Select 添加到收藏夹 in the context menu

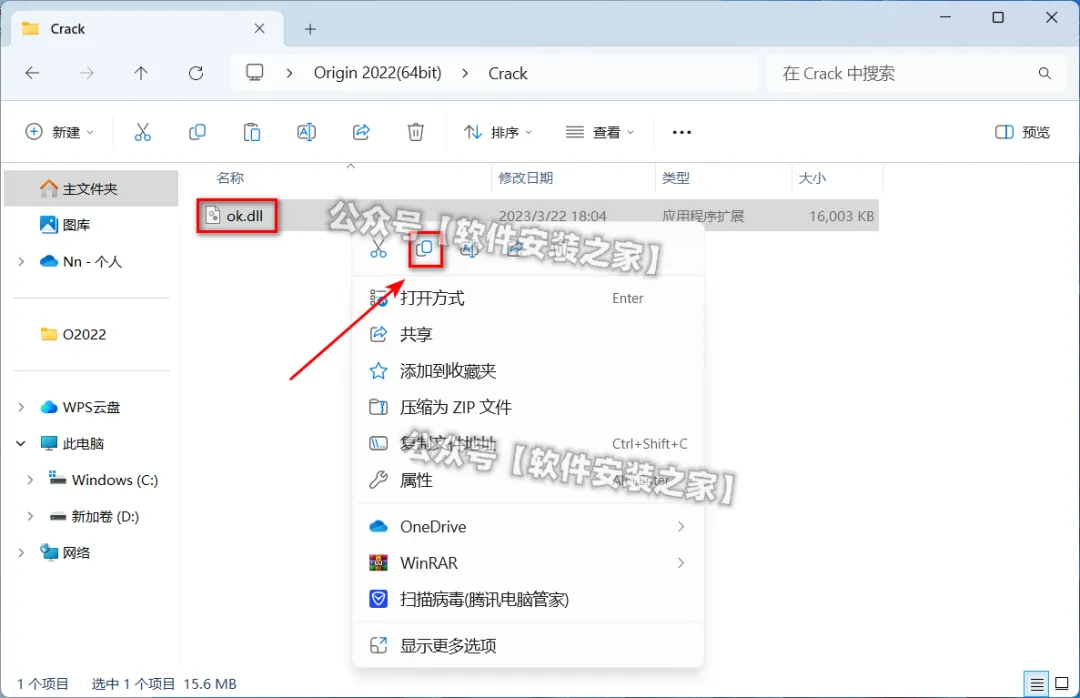528,371
